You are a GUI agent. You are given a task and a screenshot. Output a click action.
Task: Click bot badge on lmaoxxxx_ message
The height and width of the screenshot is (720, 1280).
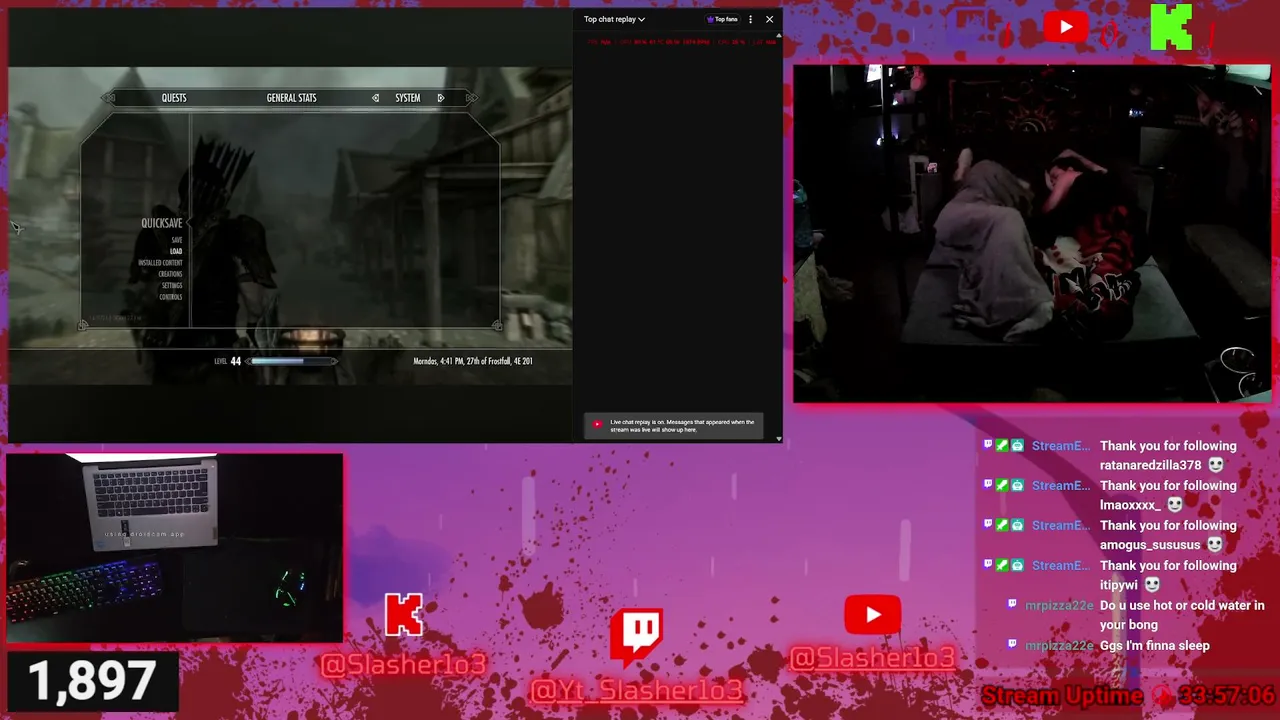point(1017,486)
